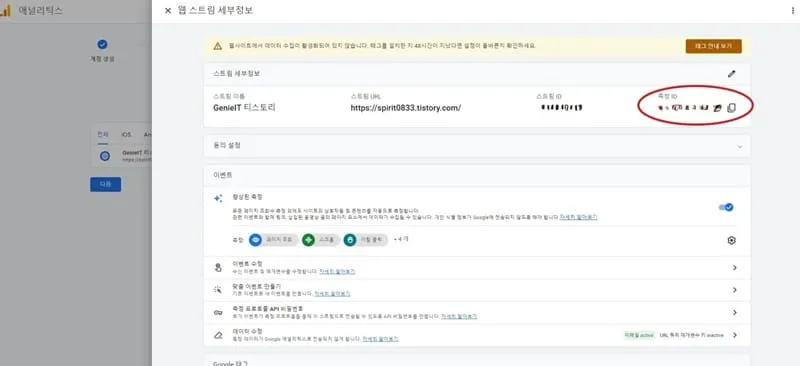Click the blue page views chip

pos(273,239)
